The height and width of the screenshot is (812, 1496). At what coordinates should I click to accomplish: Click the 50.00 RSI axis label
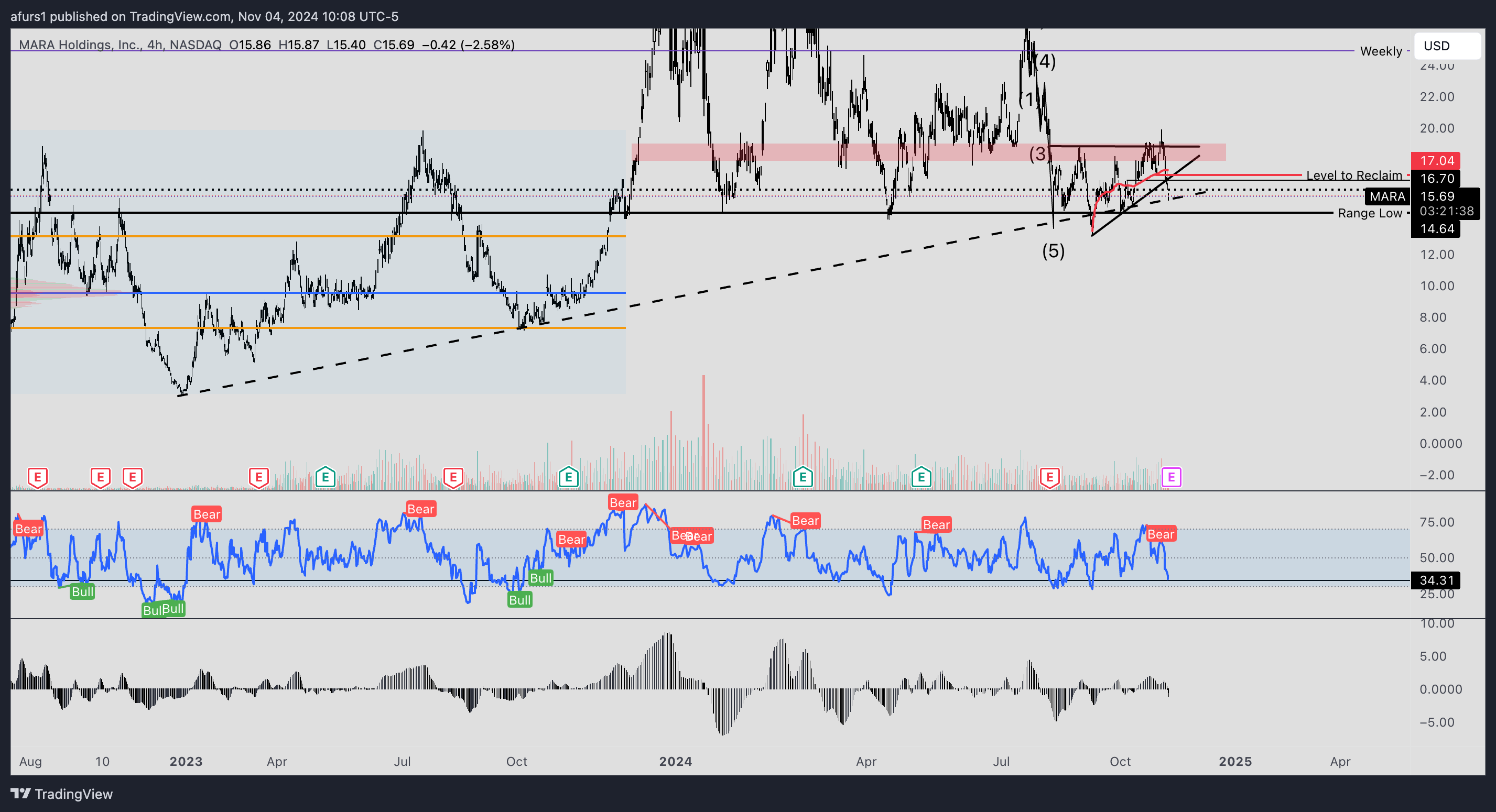point(1437,558)
